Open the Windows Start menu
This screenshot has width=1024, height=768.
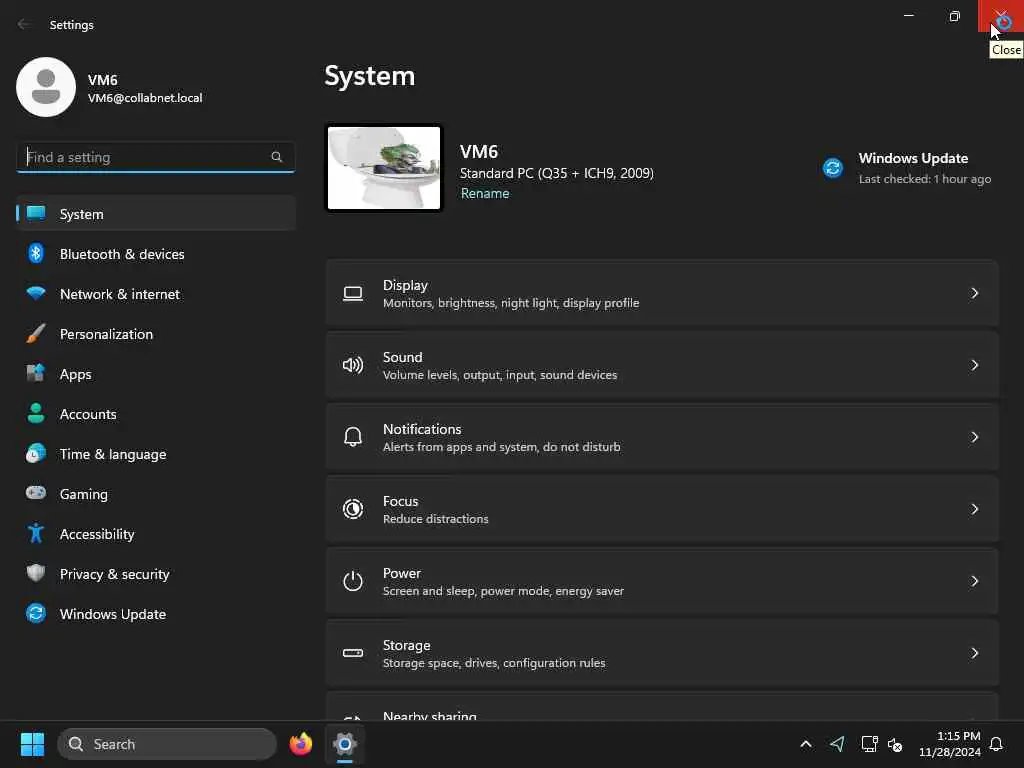pyautogui.click(x=32, y=744)
